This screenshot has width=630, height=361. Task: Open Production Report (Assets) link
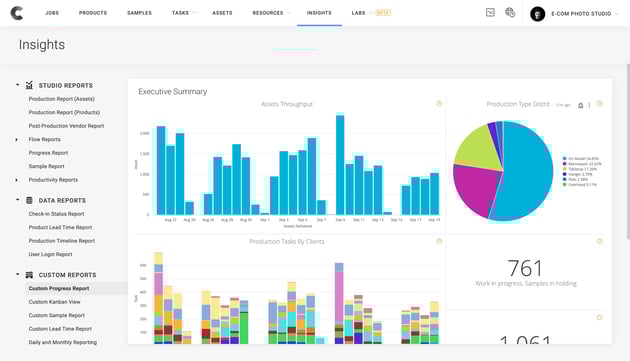[61, 99]
